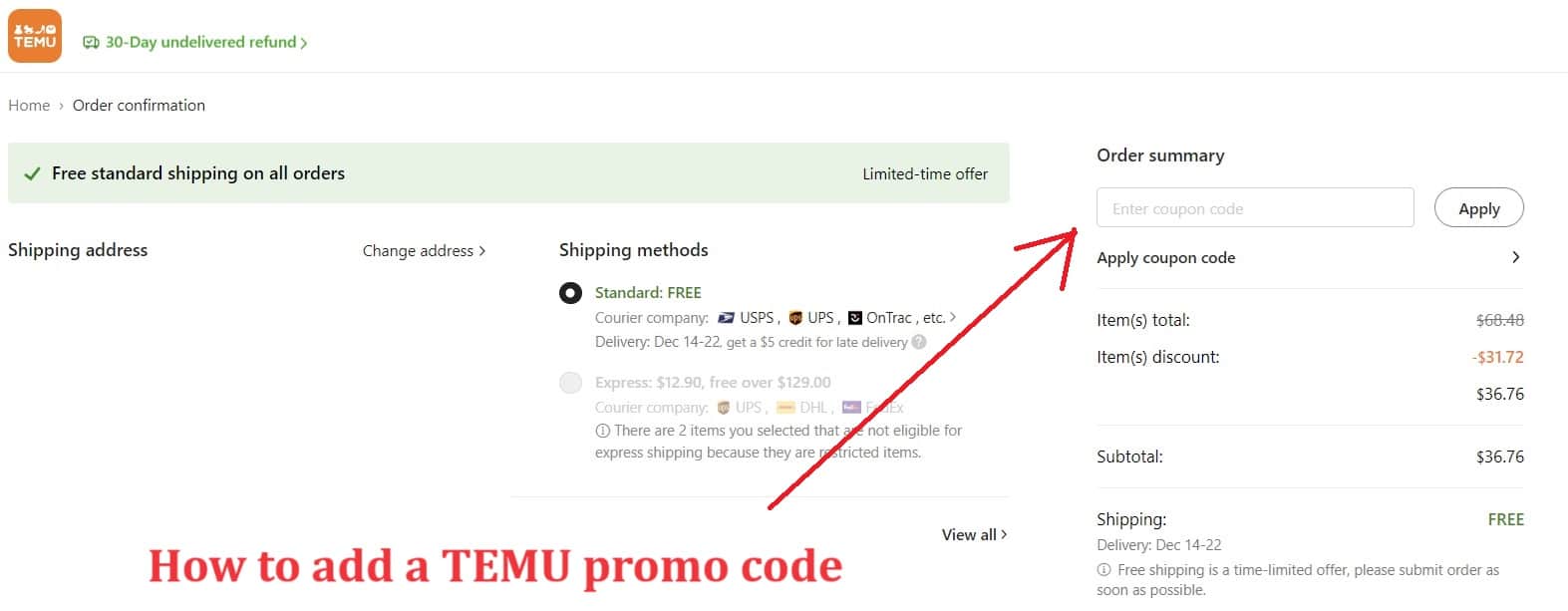Open the View all link

[x=974, y=535]
